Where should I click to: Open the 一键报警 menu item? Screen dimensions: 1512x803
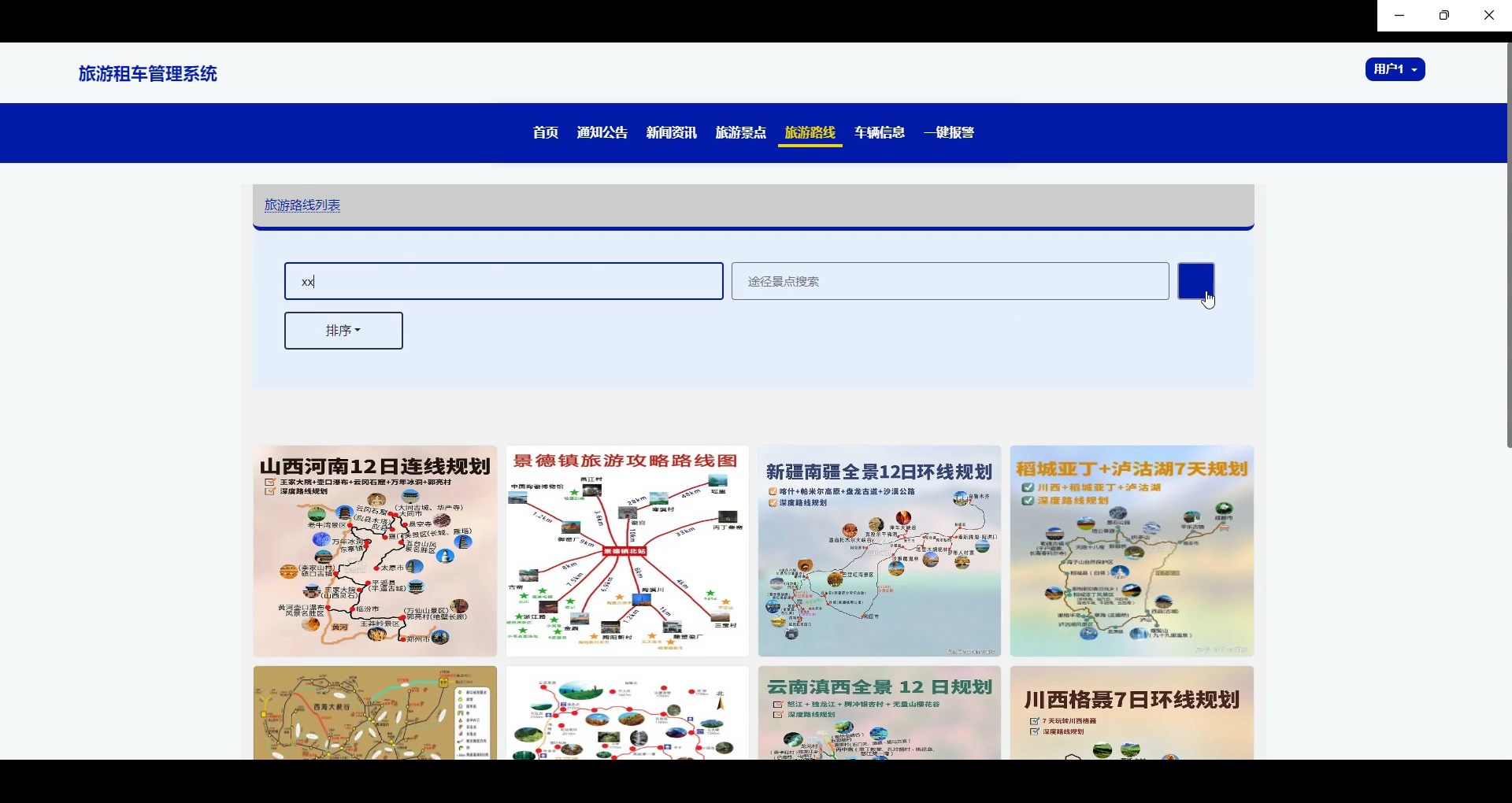point(949,132)
